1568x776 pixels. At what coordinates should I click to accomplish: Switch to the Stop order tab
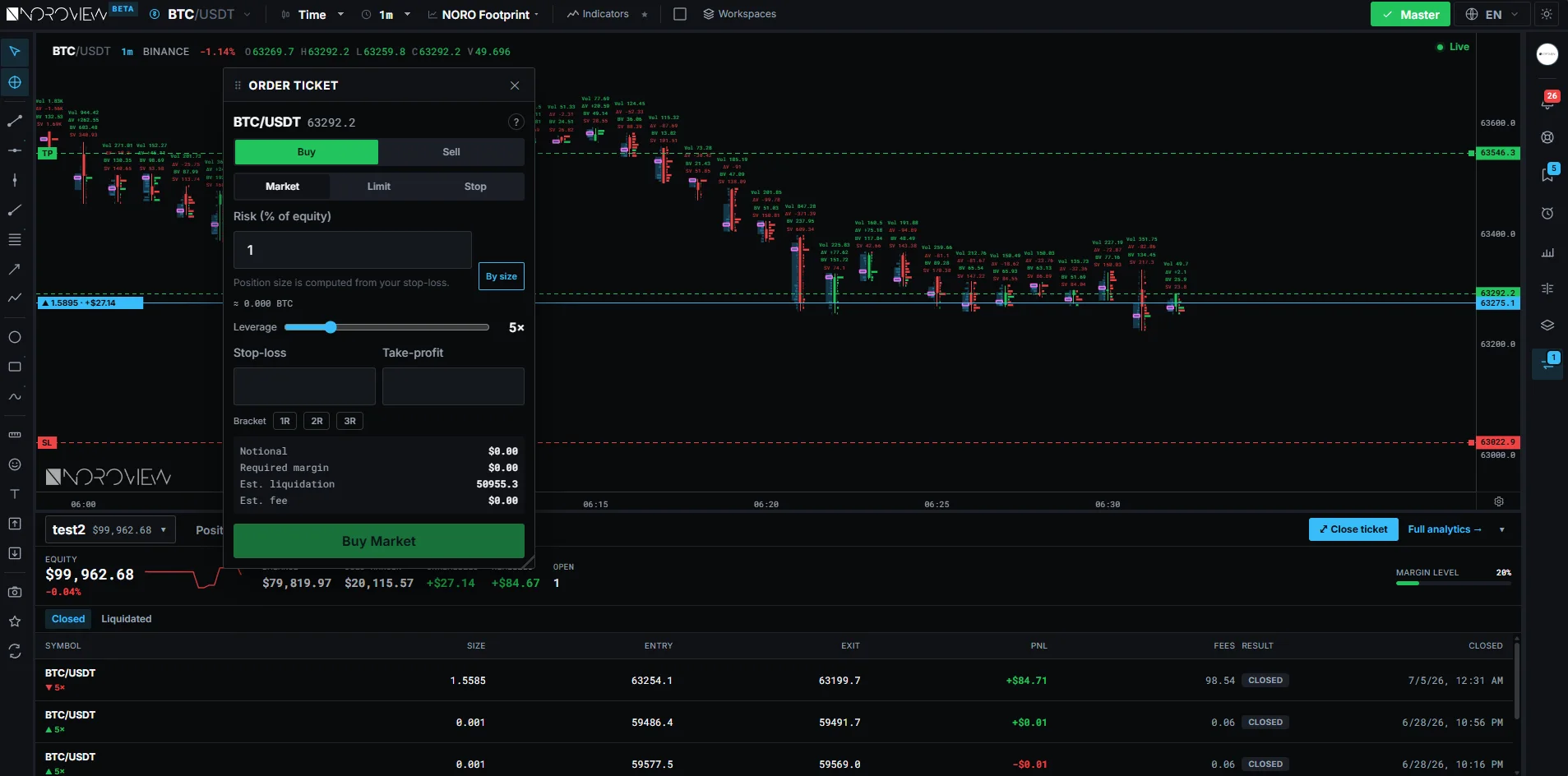pos(475,187)
